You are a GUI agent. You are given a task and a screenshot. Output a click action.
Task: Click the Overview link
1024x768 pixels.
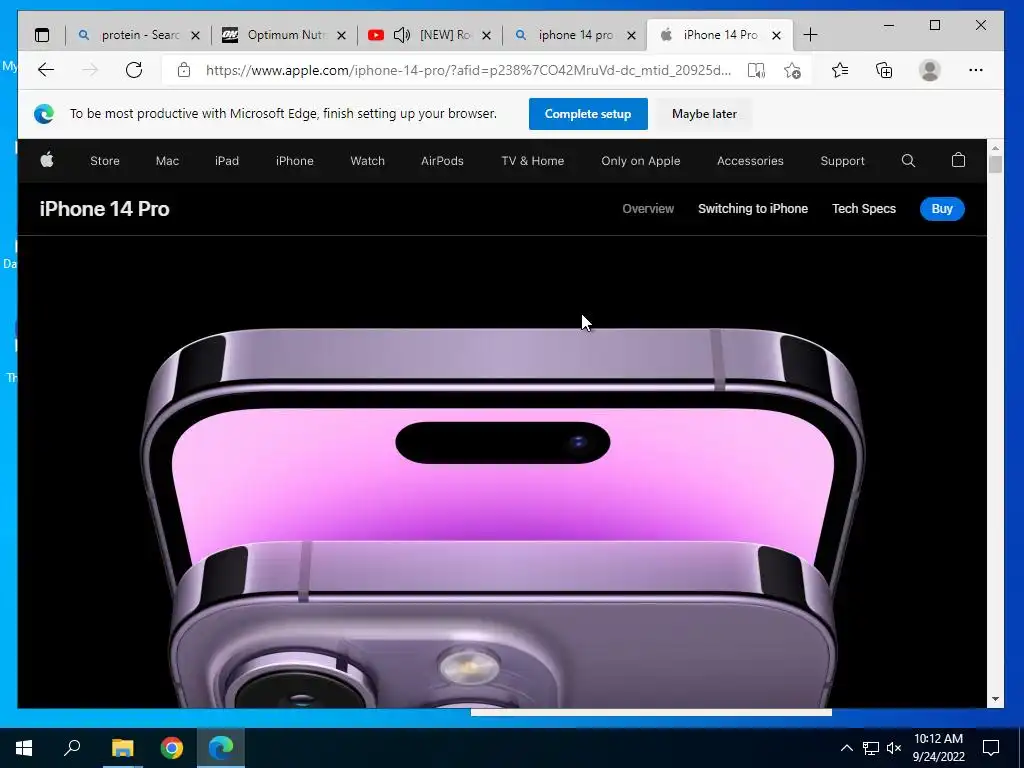coord(648,209)
